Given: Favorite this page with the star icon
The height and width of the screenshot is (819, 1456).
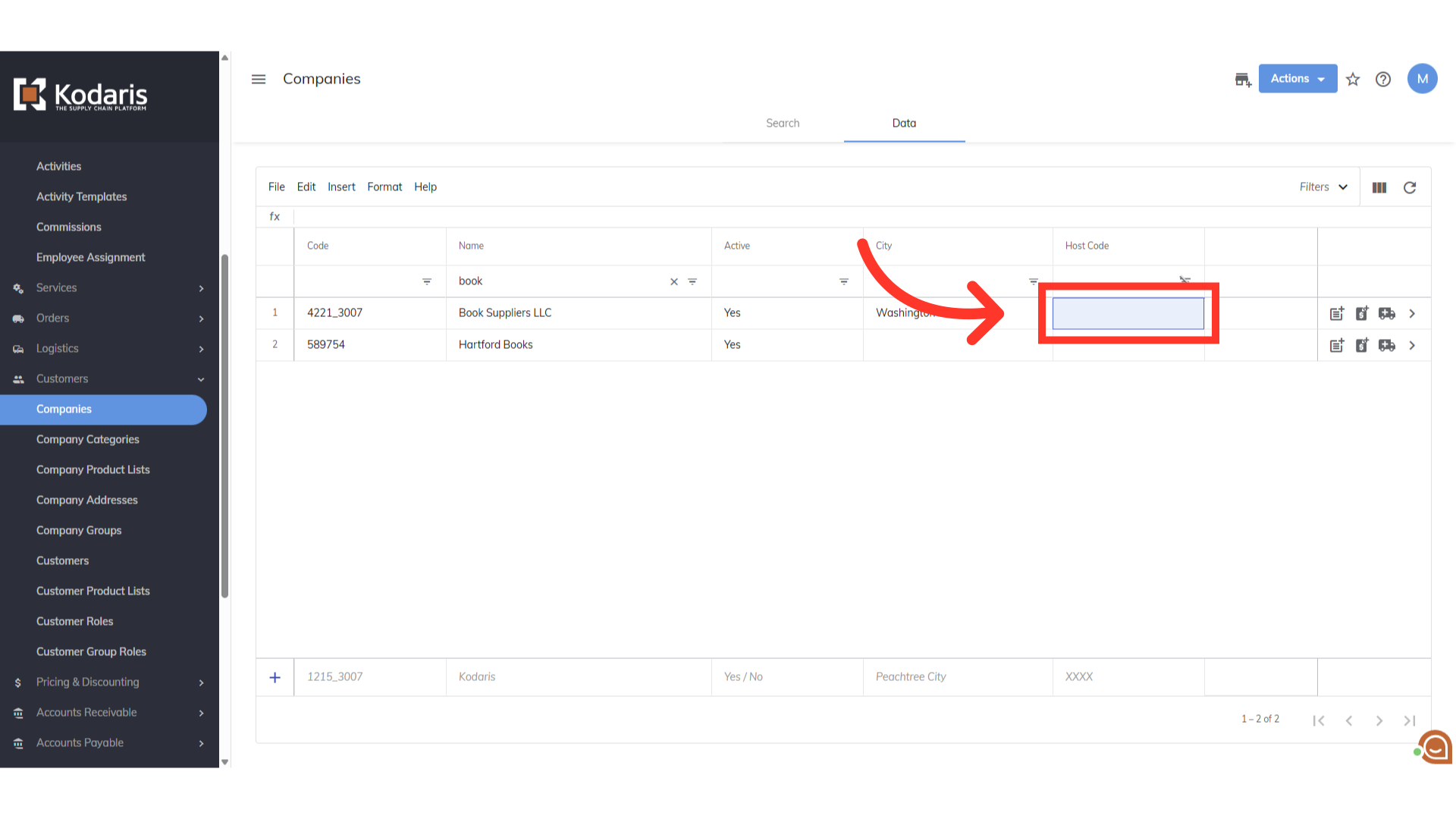Looking at the screenshot, I should point(1353,79).
